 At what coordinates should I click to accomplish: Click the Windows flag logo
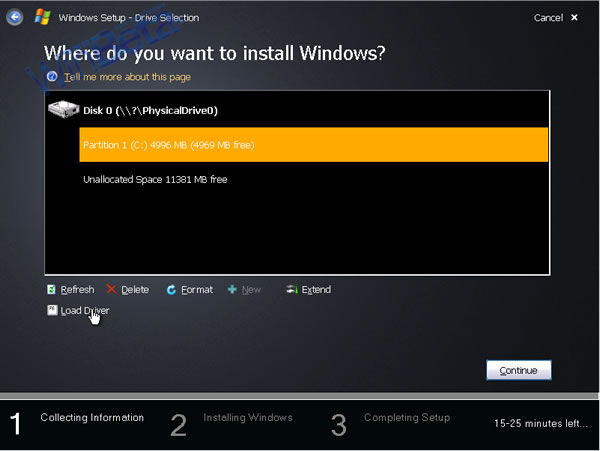point(42,17)
